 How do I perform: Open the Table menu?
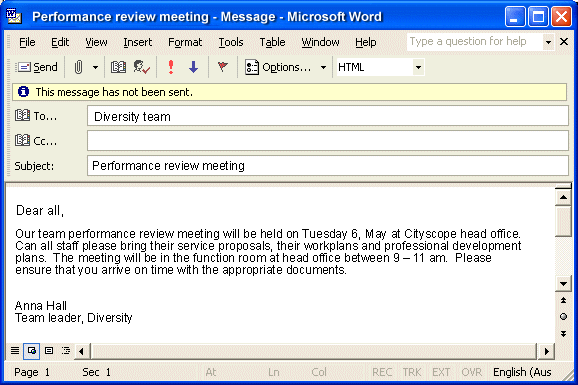pyautogui.click(x=272, y=42)
